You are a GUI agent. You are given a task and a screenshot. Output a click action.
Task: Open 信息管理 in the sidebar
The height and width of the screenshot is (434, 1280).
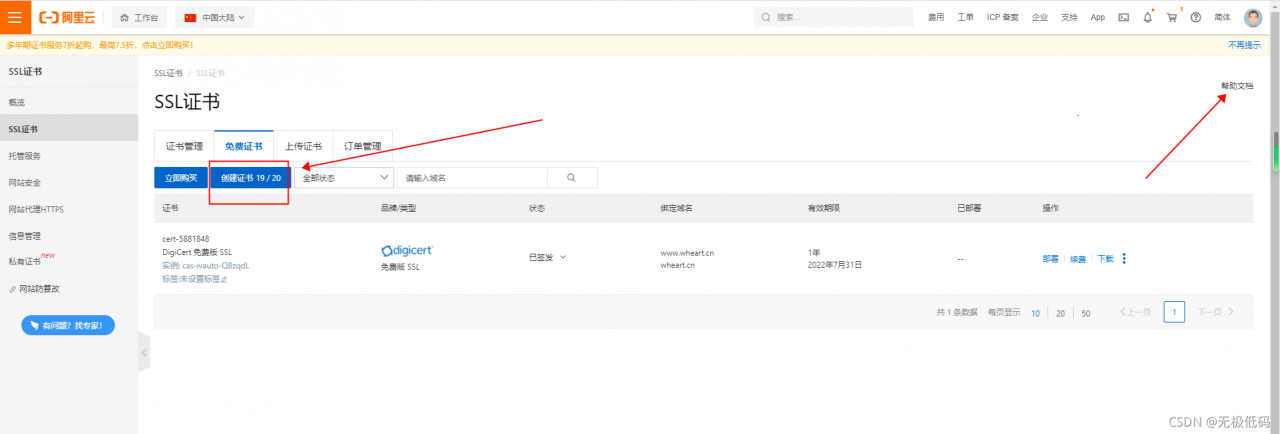[69, 236]
